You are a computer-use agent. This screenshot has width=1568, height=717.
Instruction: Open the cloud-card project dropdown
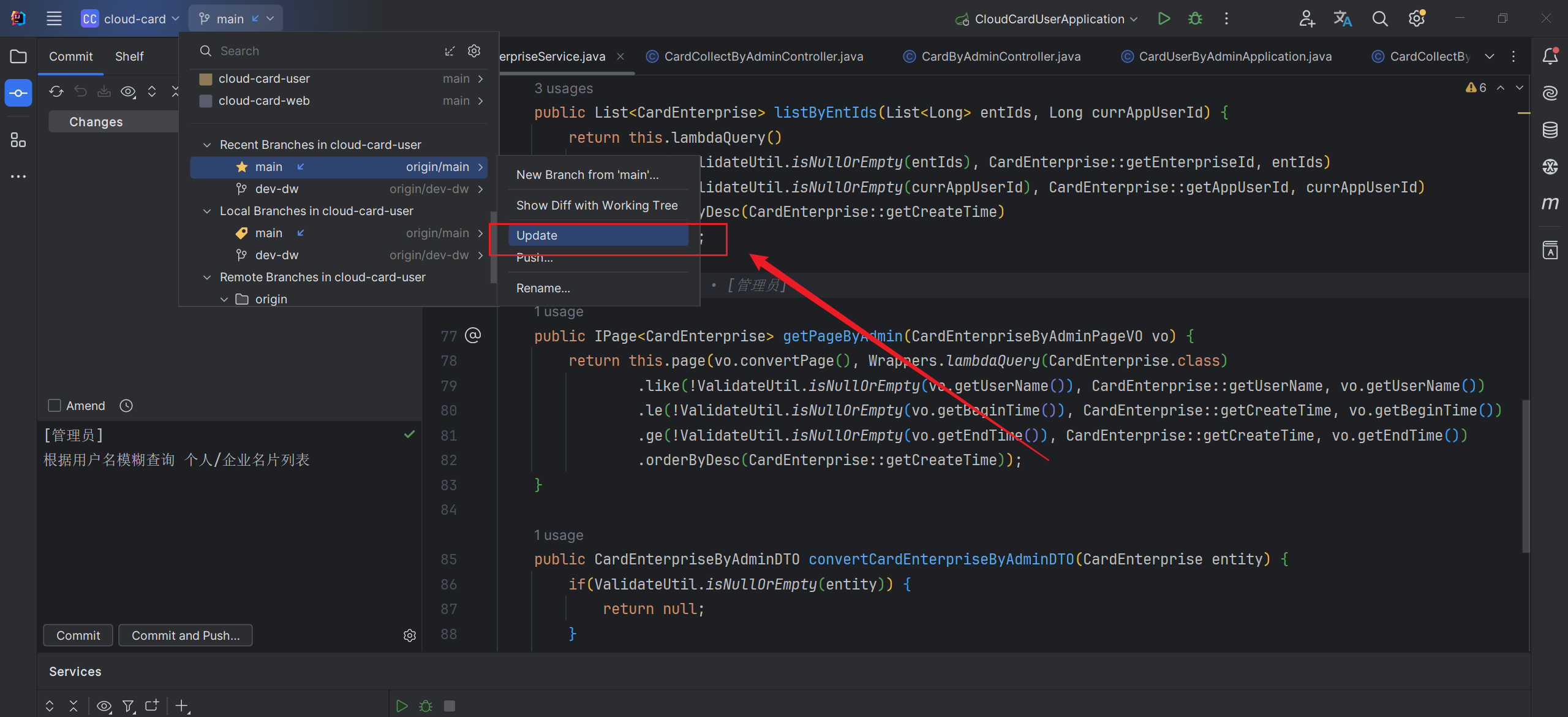130,18
